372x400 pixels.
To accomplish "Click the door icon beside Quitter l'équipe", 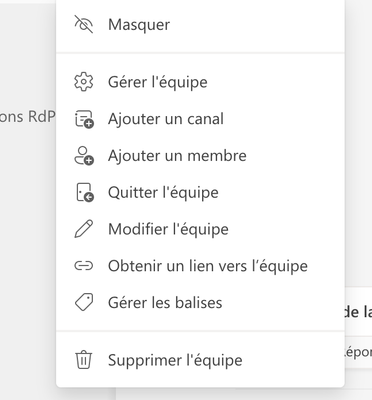I will coord(85,192).
